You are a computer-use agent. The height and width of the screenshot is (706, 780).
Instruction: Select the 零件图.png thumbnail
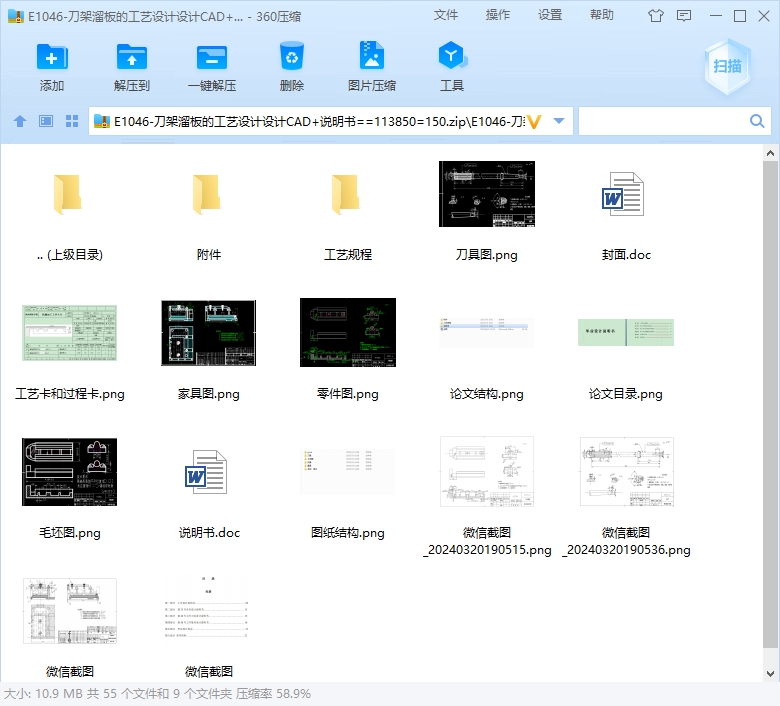pos(348,332)
